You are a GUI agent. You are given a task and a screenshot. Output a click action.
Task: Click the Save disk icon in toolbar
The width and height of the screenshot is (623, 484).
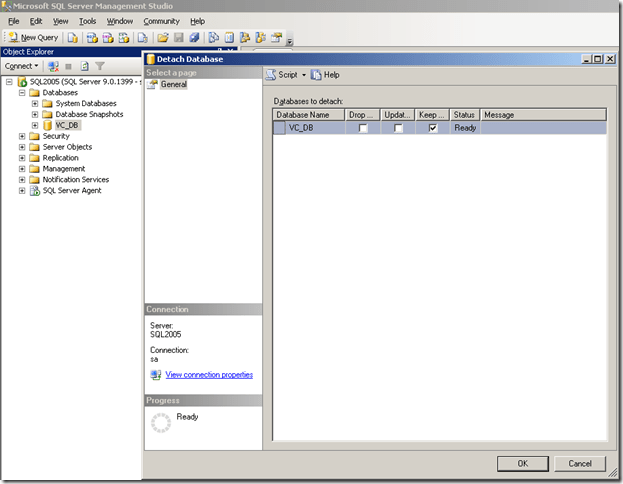178,38
